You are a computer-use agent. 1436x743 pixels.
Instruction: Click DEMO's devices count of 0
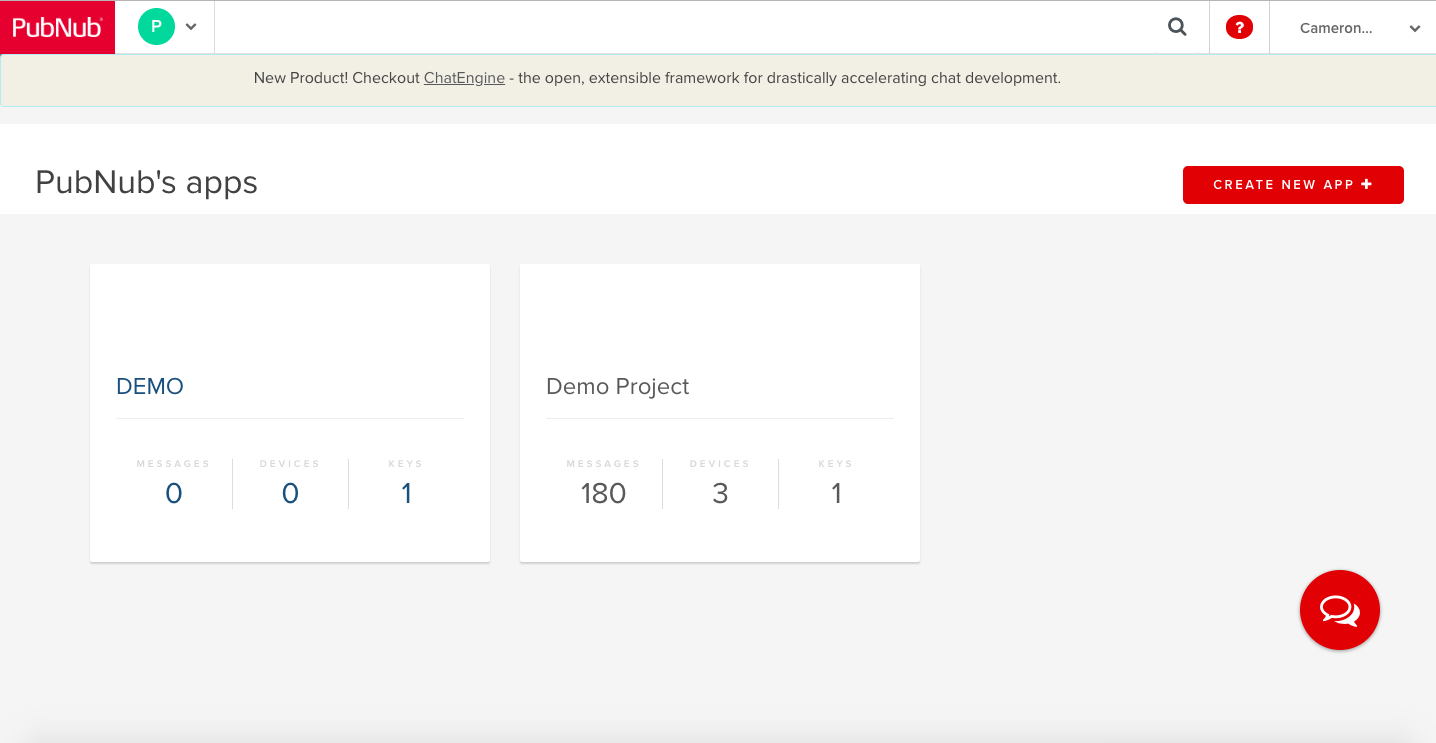point(290,493)
